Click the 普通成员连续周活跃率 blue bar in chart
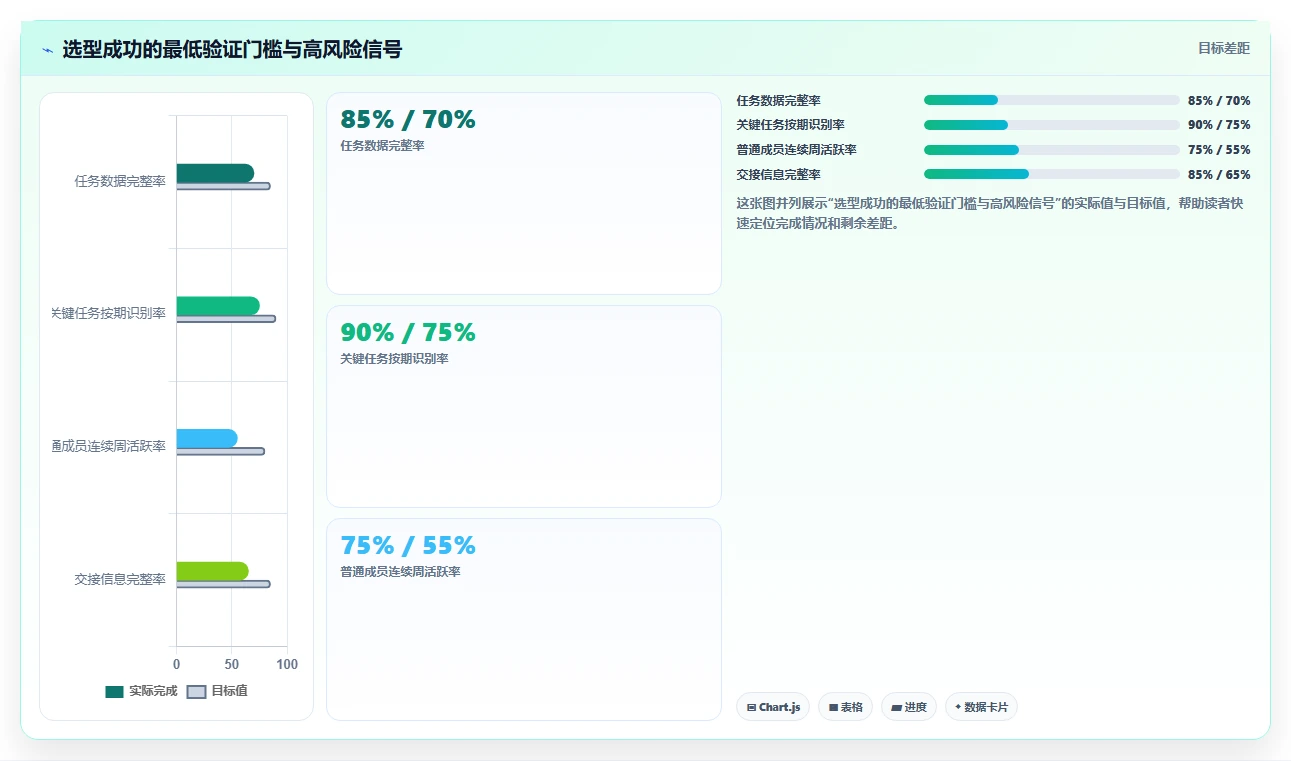 (207, 438)
